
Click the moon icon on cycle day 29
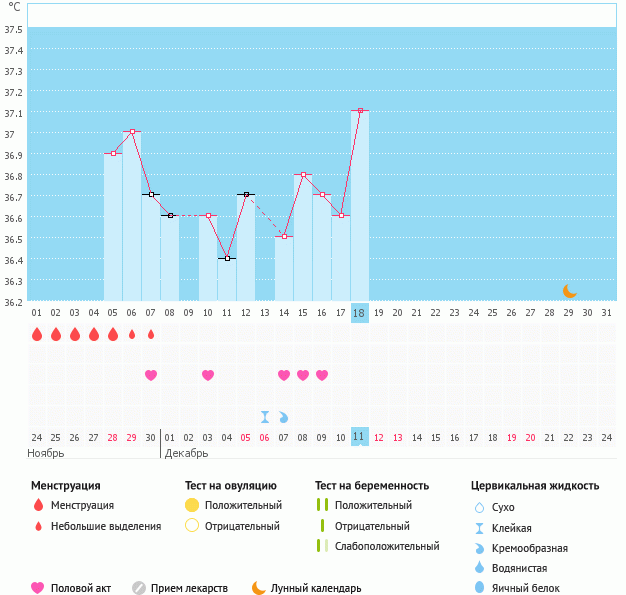pos(569,291)
